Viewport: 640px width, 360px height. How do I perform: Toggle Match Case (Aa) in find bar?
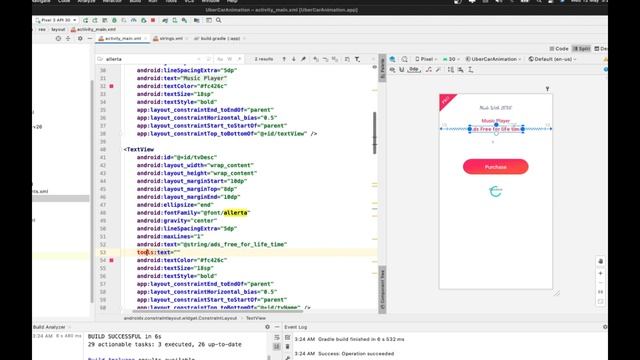[x=220, y=59]
